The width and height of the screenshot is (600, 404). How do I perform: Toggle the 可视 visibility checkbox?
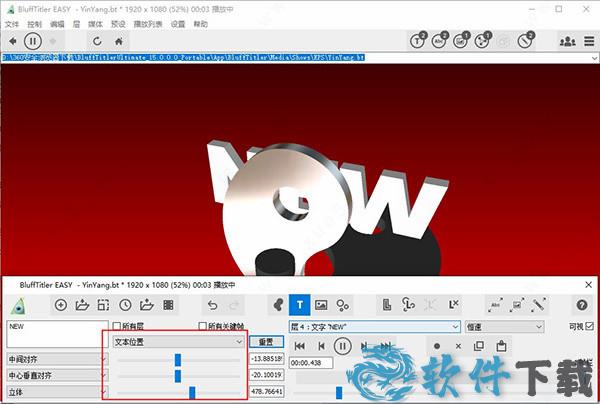point(588,326)
